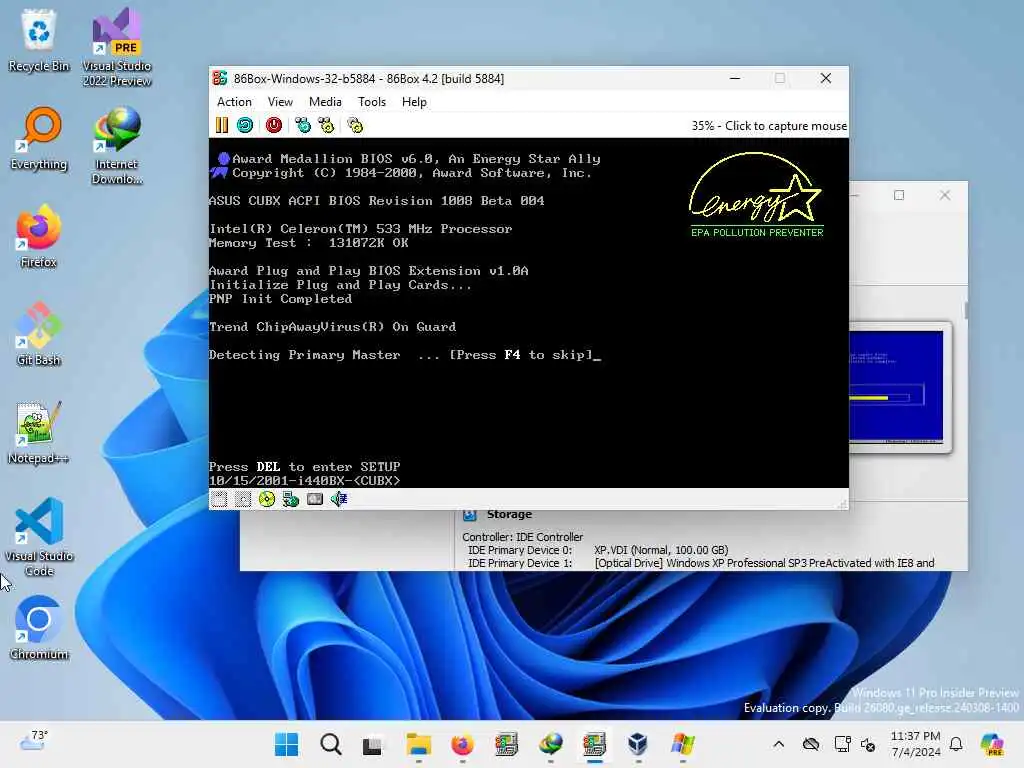Click the hard disk status bar icon

(x=315, y=500)
